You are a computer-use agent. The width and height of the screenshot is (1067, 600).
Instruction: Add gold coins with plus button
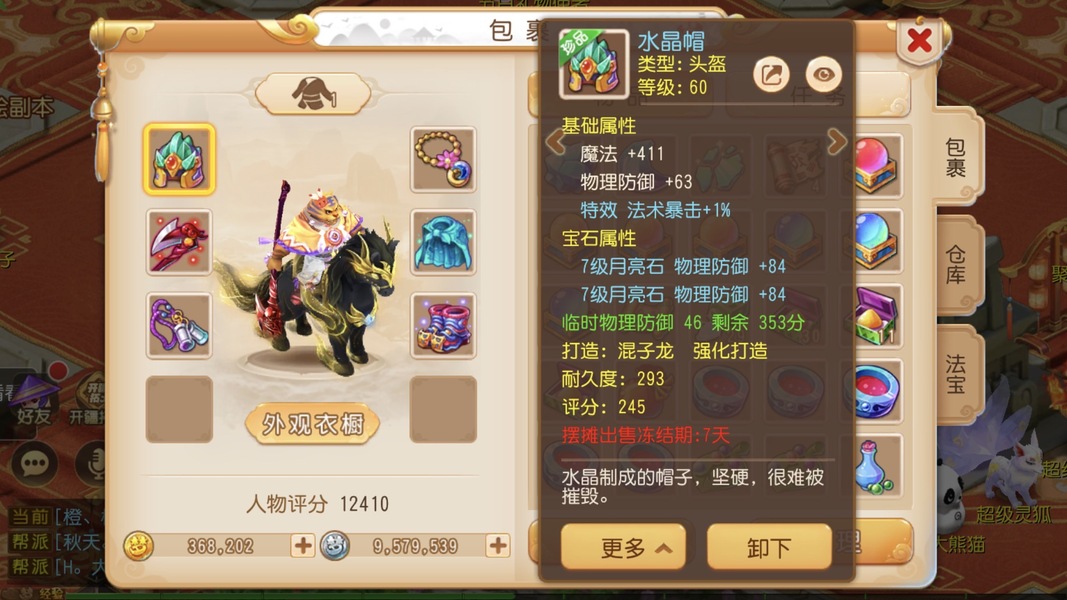tap(303, 546)
